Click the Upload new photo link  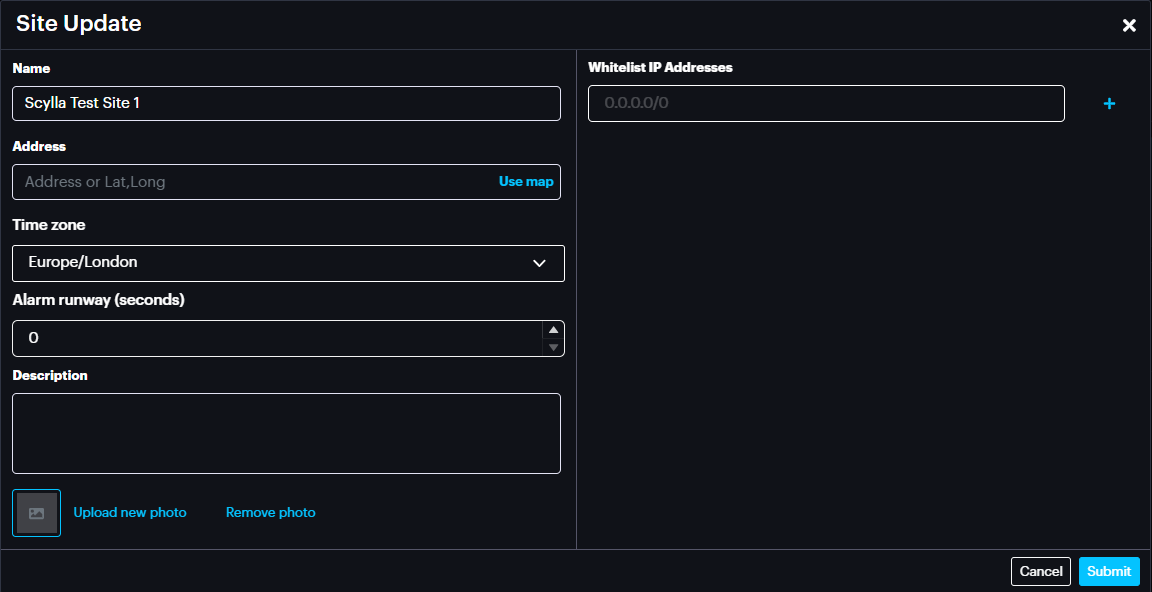click(x=130, y=513)
